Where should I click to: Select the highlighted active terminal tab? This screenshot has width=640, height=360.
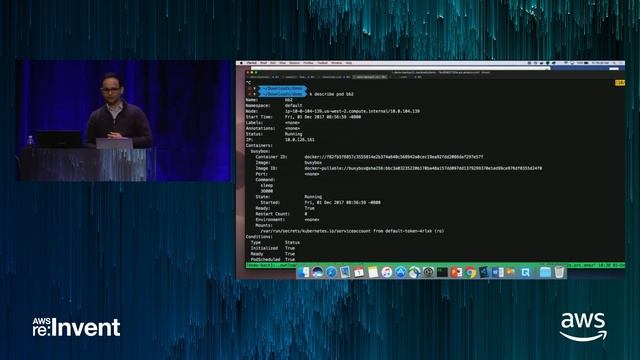pos(370,77)
